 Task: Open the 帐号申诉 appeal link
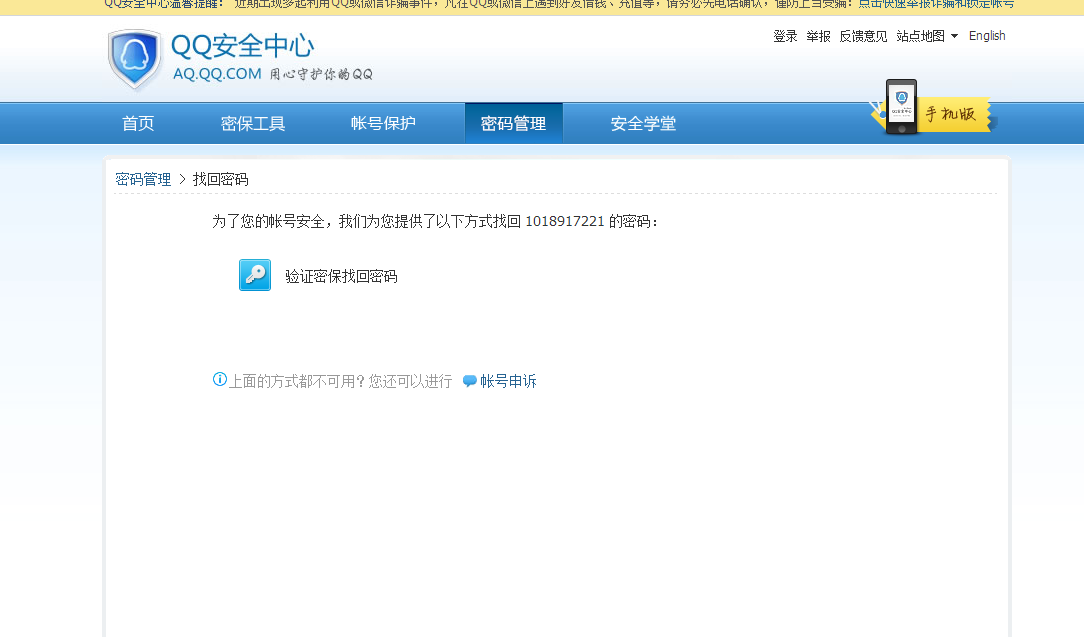pos(508,381)
